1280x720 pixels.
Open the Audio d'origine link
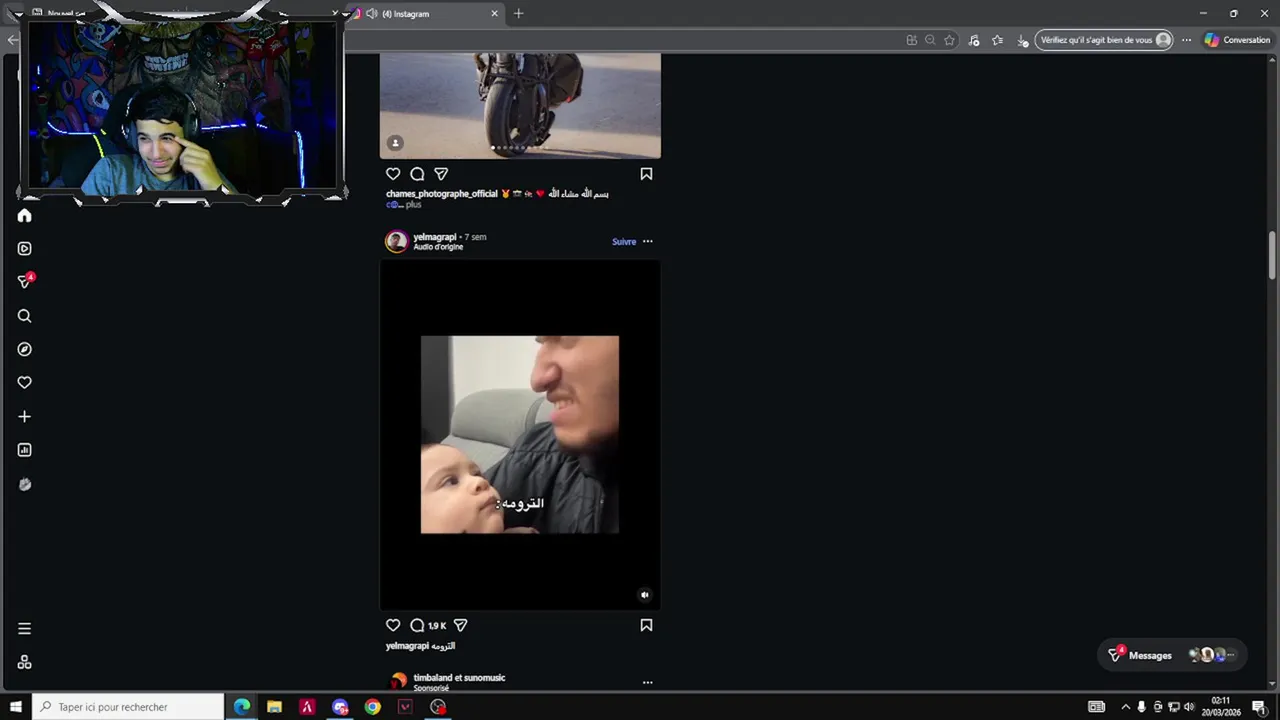click(438, 247)
